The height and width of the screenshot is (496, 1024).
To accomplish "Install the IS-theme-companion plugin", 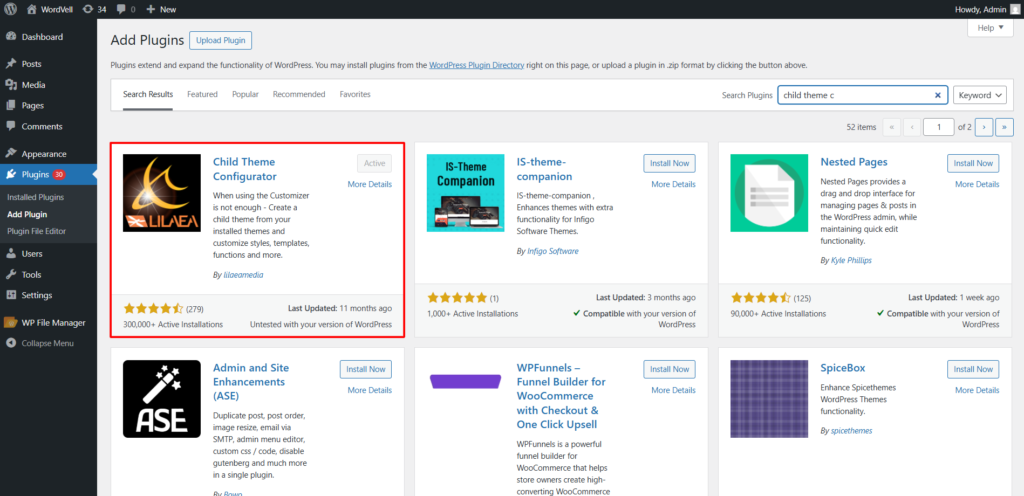I will [x=669, y=163].
